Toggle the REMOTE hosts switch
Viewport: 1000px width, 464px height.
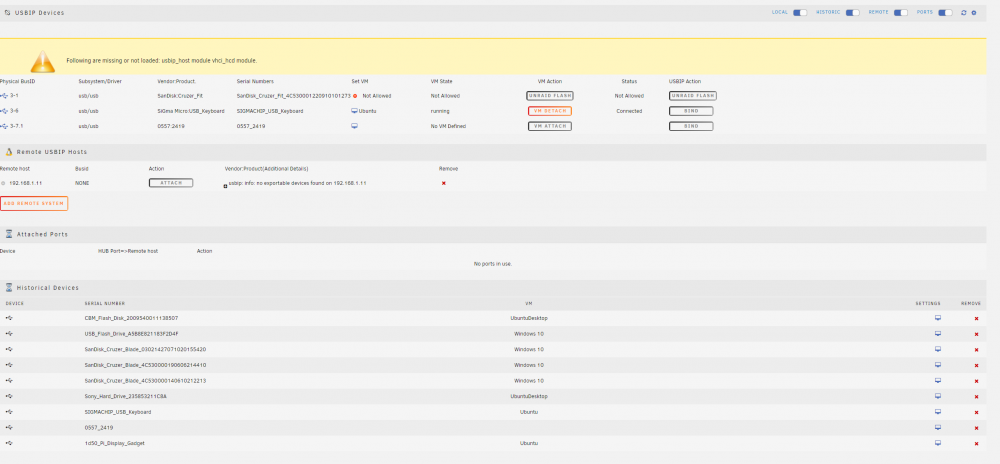click(901, 12)
